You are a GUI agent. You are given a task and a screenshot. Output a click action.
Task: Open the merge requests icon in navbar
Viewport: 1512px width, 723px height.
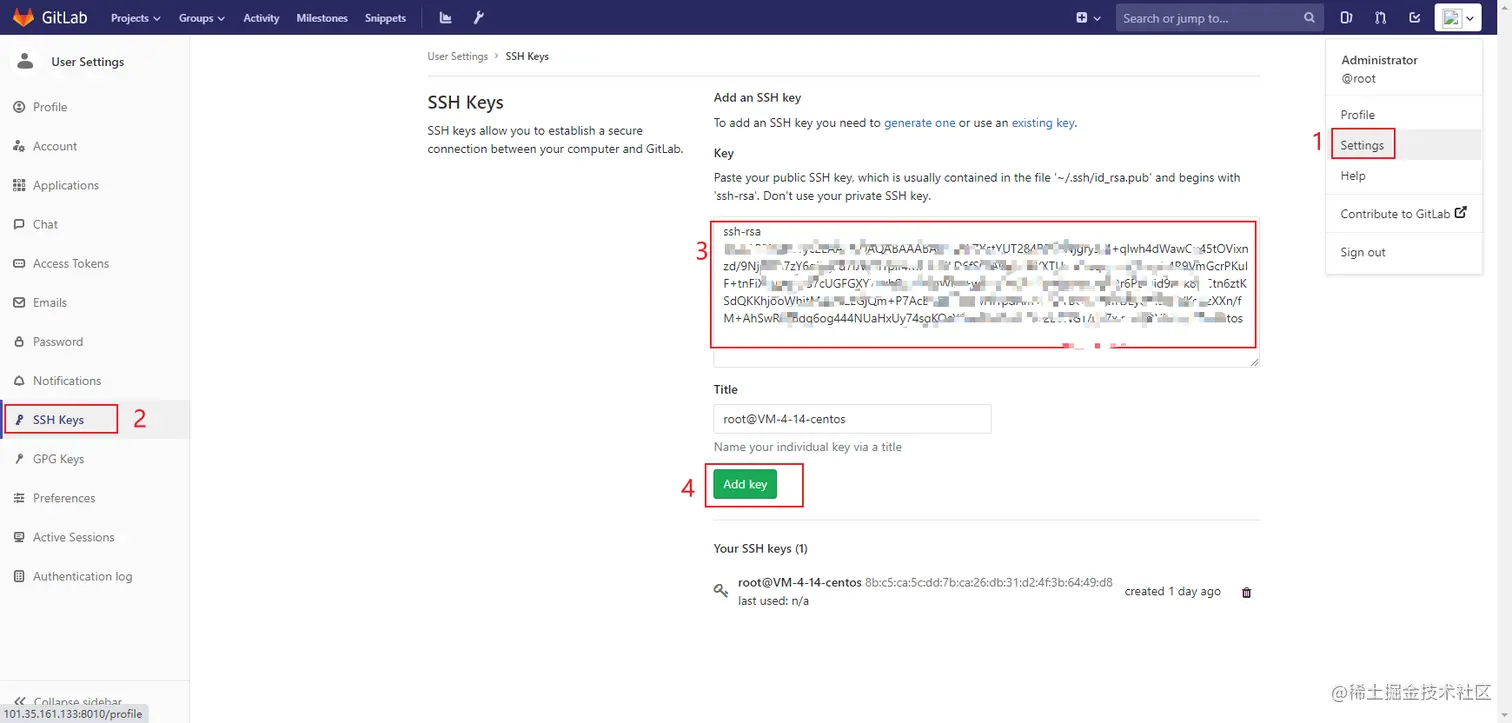1380,18
